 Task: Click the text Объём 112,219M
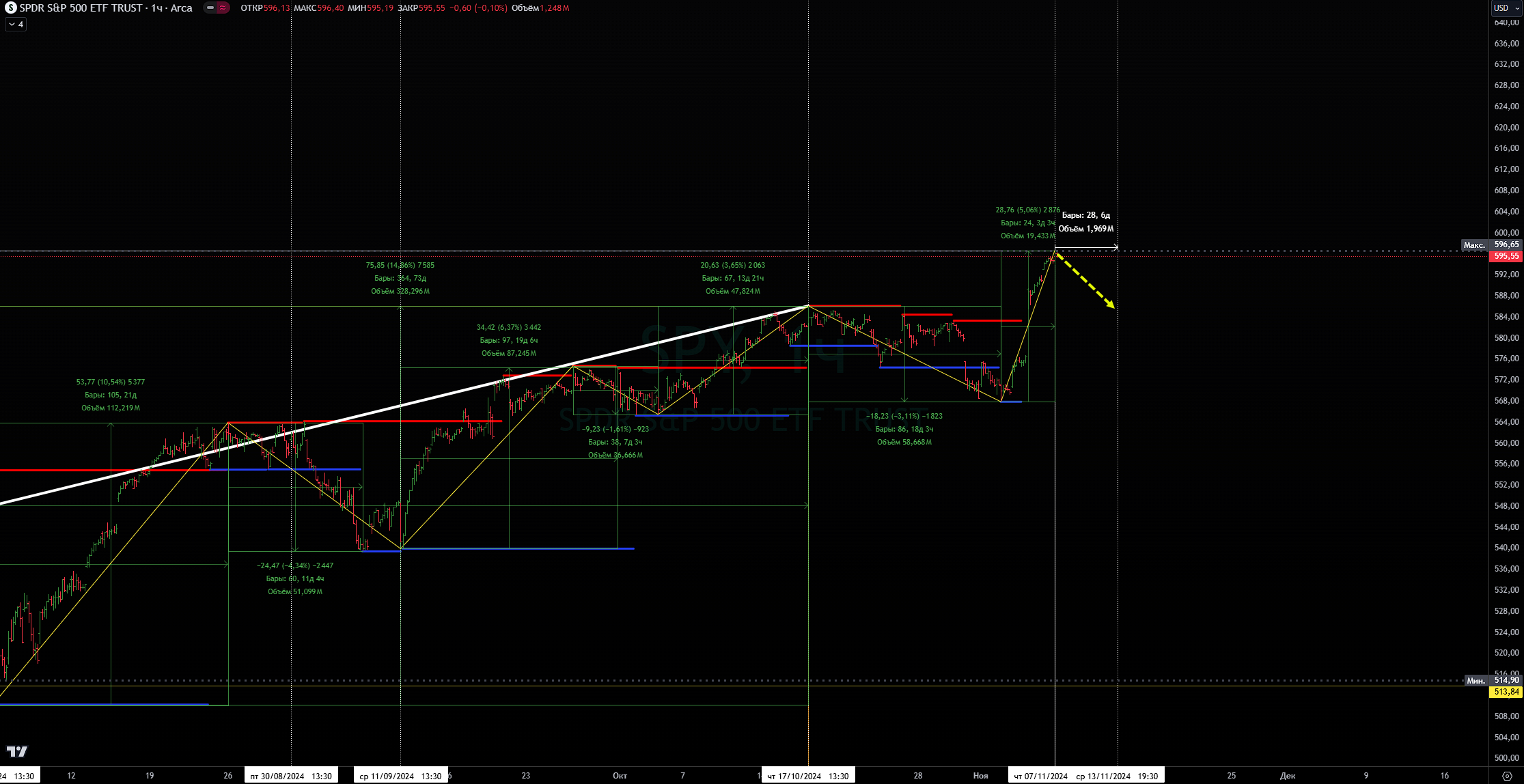click(111, 408)
